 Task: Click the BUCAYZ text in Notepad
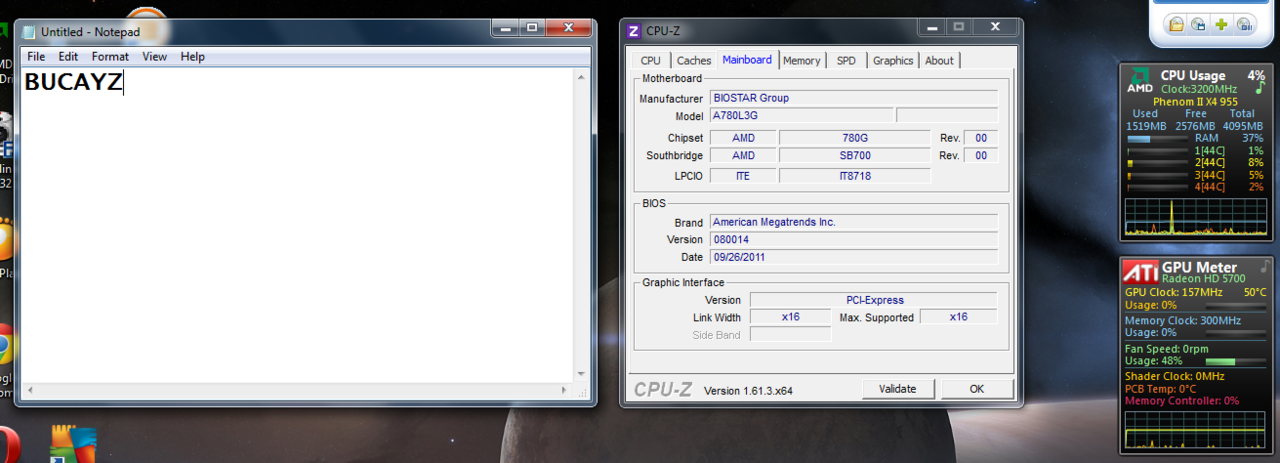[x=73, y=83]
